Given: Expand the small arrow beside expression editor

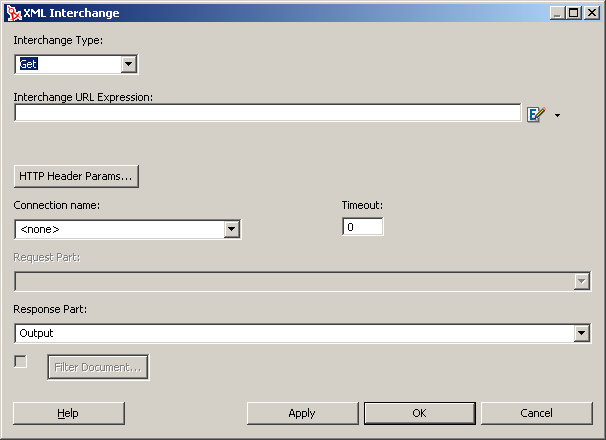Looking at the screenshot, I should [x=557, y=115].
